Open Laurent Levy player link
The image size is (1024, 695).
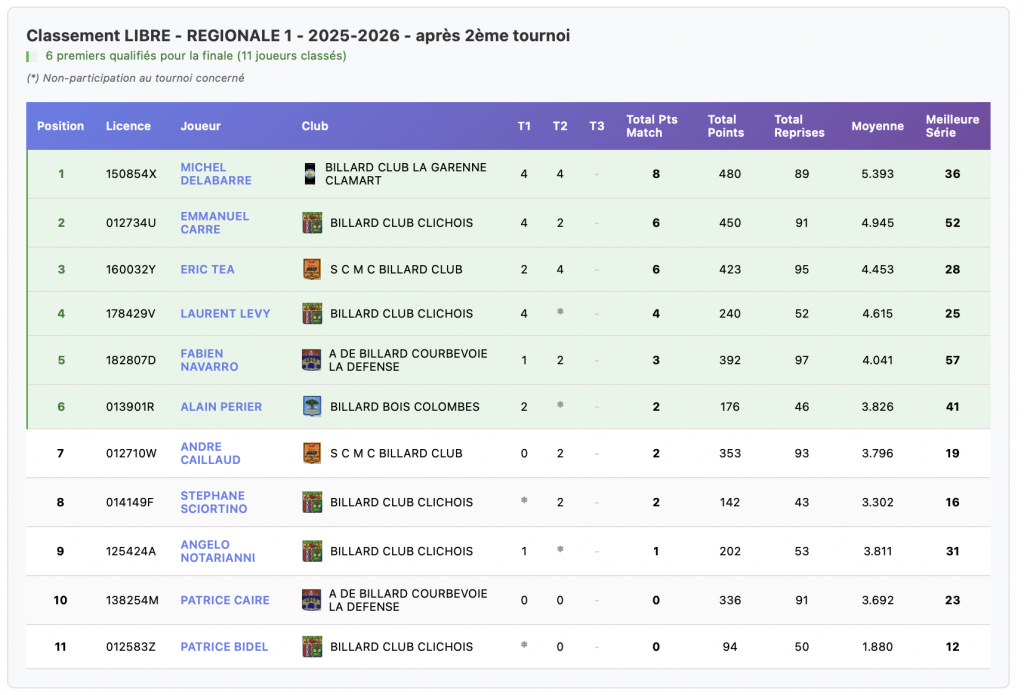click(x=225, y=313)
